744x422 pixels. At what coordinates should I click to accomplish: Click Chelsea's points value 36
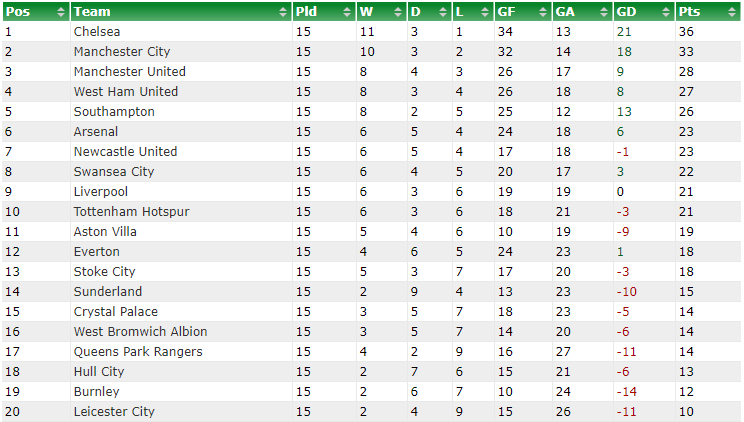tap(686, 32)
